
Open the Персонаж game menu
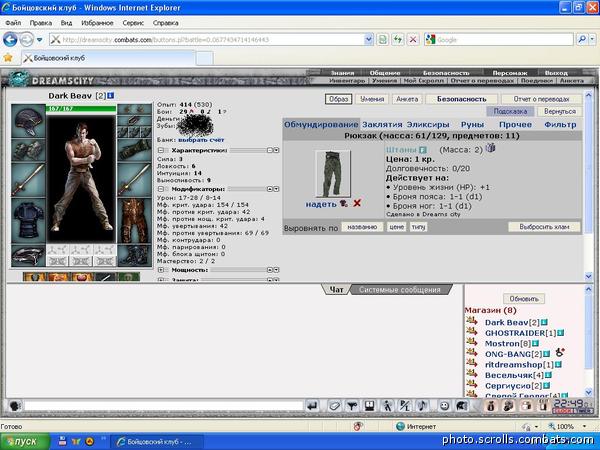[x=510, y=73]
